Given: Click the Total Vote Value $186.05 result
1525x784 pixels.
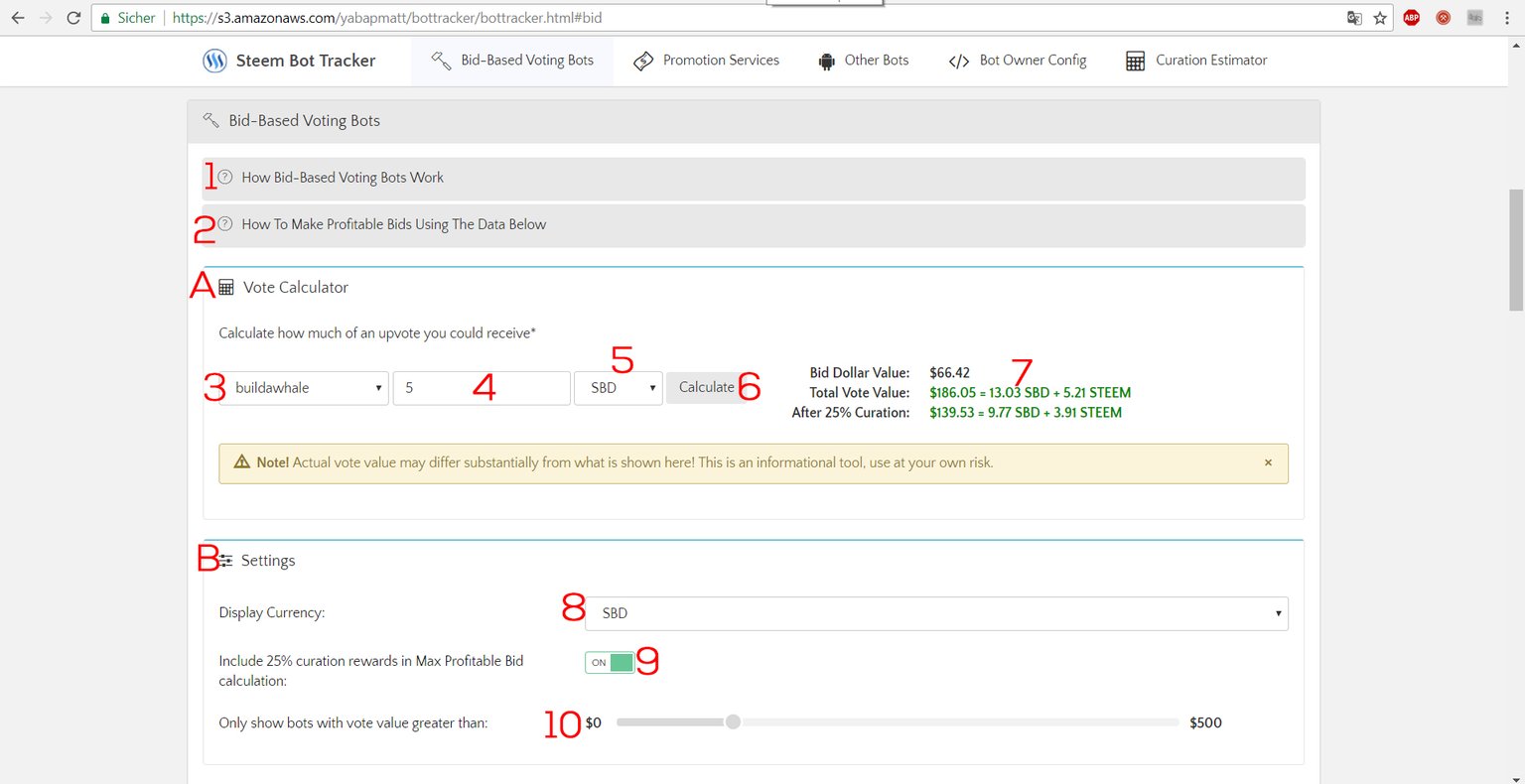Looking at the screenshot, I should point(1030,393).
